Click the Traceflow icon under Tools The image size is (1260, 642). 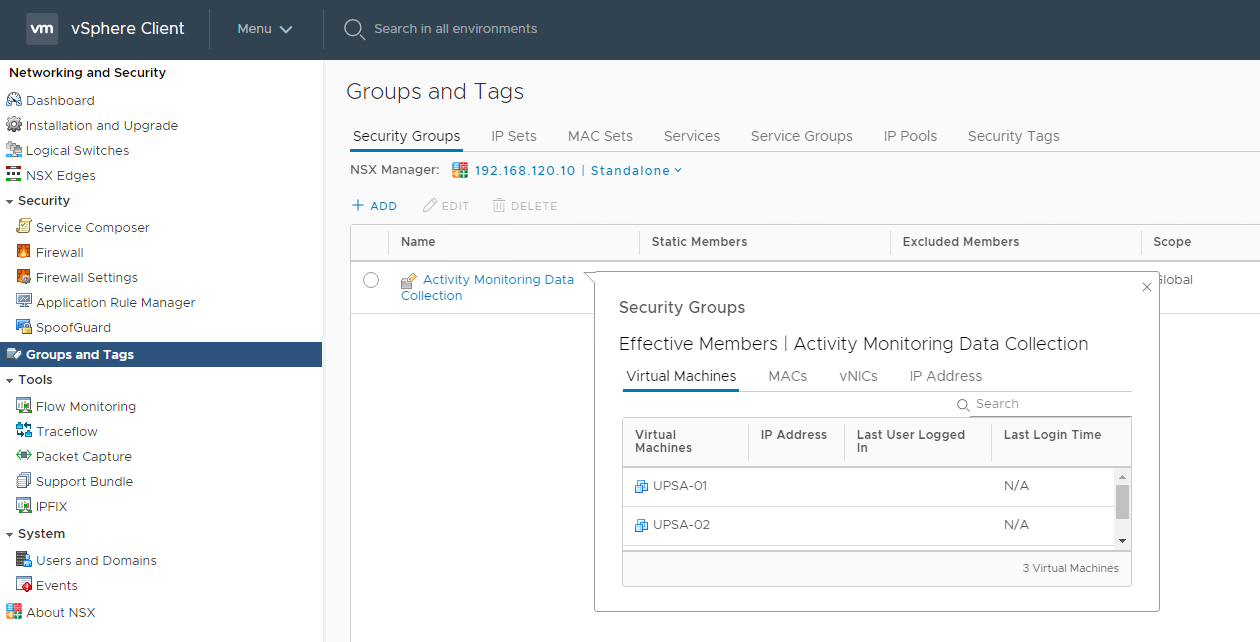click(x=24, y=431)
